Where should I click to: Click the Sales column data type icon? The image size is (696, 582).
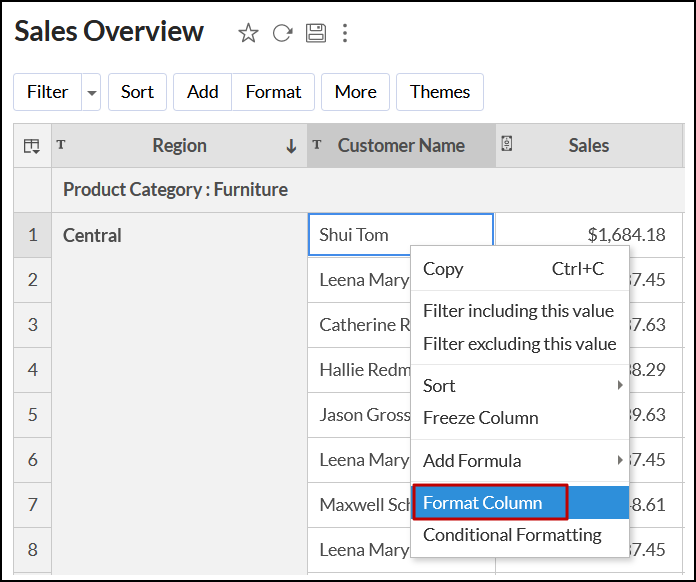[507, 144]
